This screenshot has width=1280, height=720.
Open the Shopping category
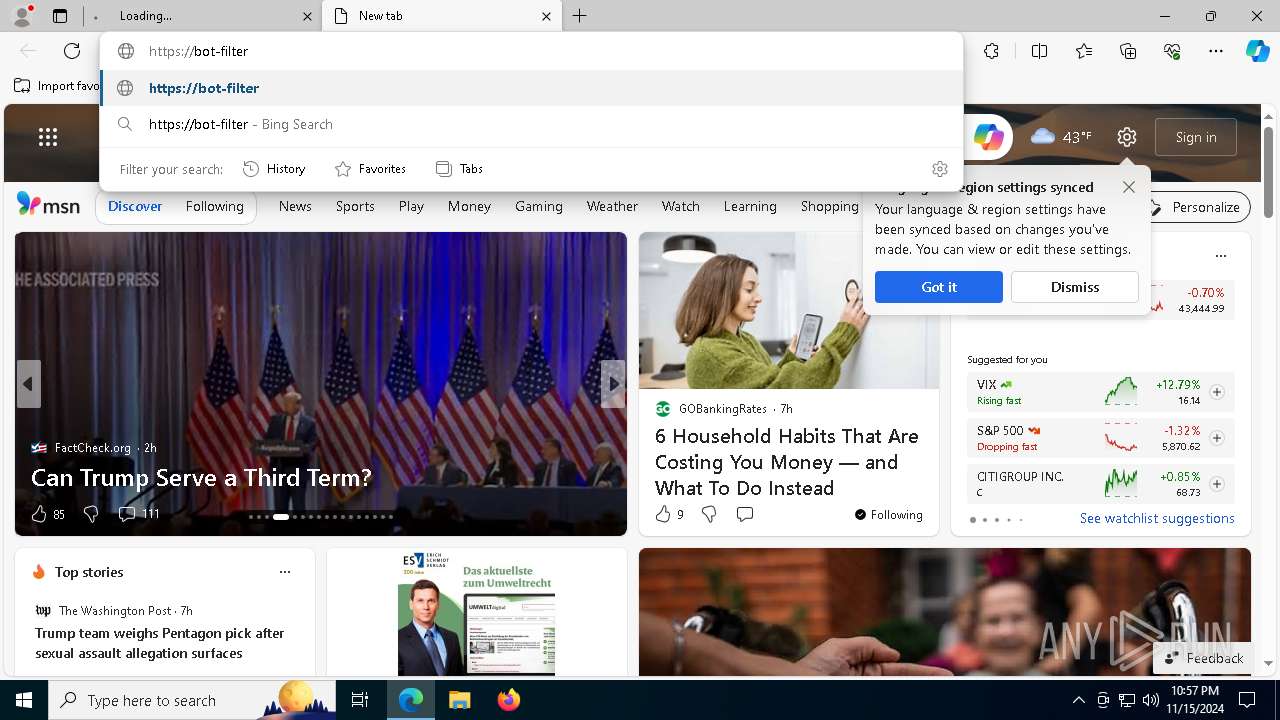[829, 206]
